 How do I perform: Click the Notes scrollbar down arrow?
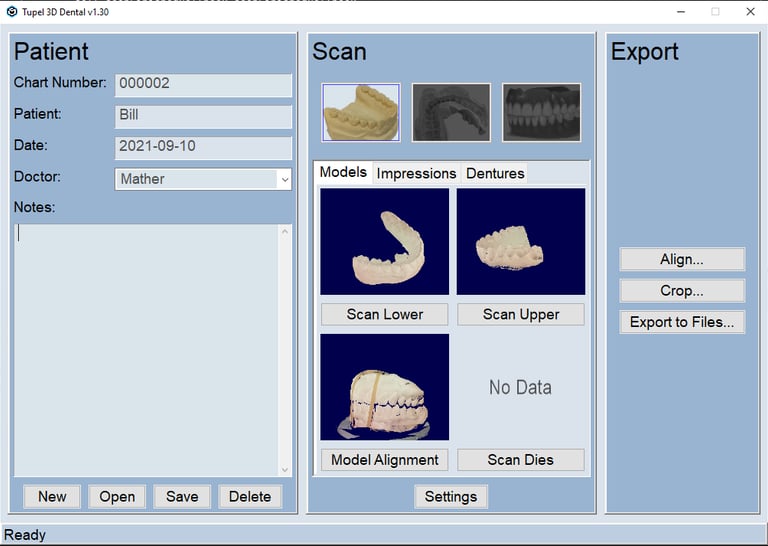pos(285,470)
